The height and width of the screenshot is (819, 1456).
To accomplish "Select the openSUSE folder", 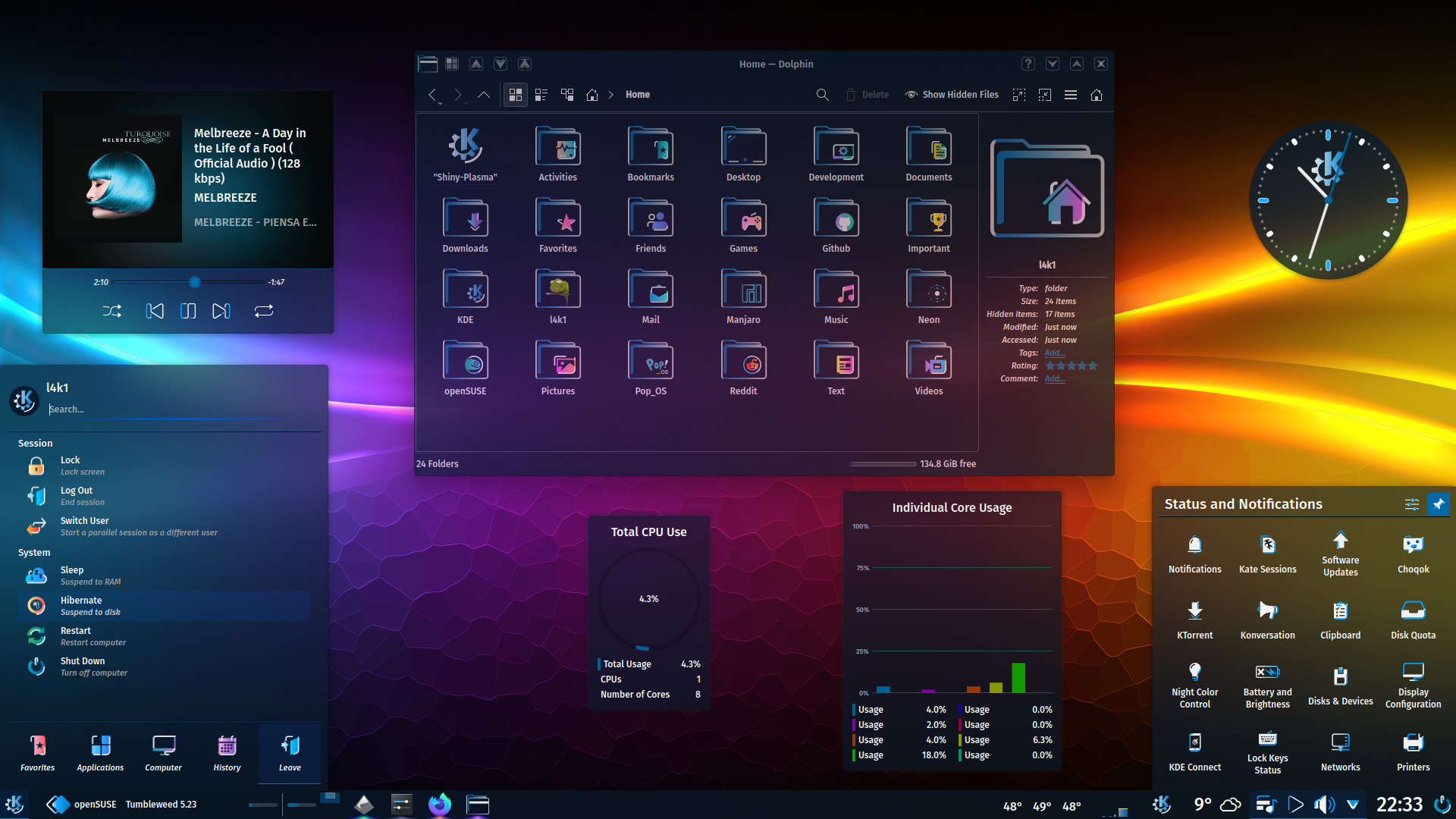I will (465, 368).
